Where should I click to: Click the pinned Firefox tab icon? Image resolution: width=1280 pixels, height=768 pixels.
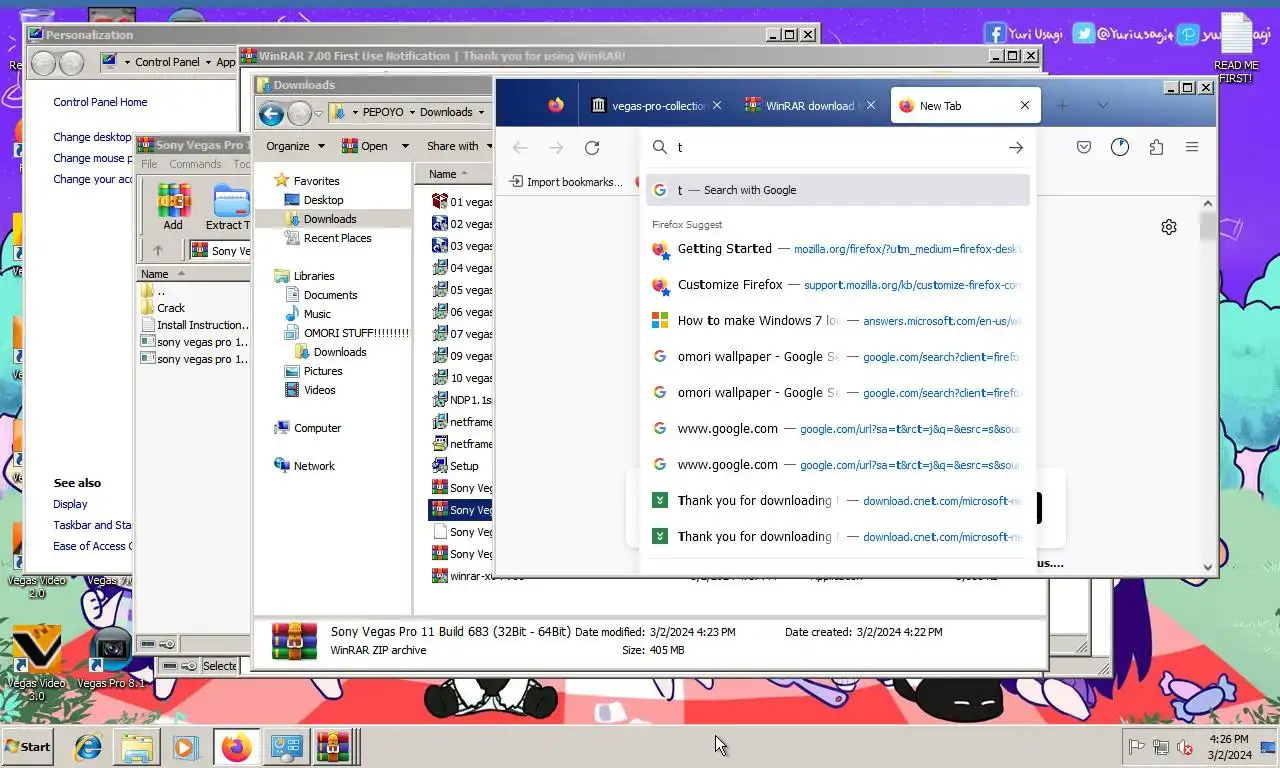coord(556,105)
